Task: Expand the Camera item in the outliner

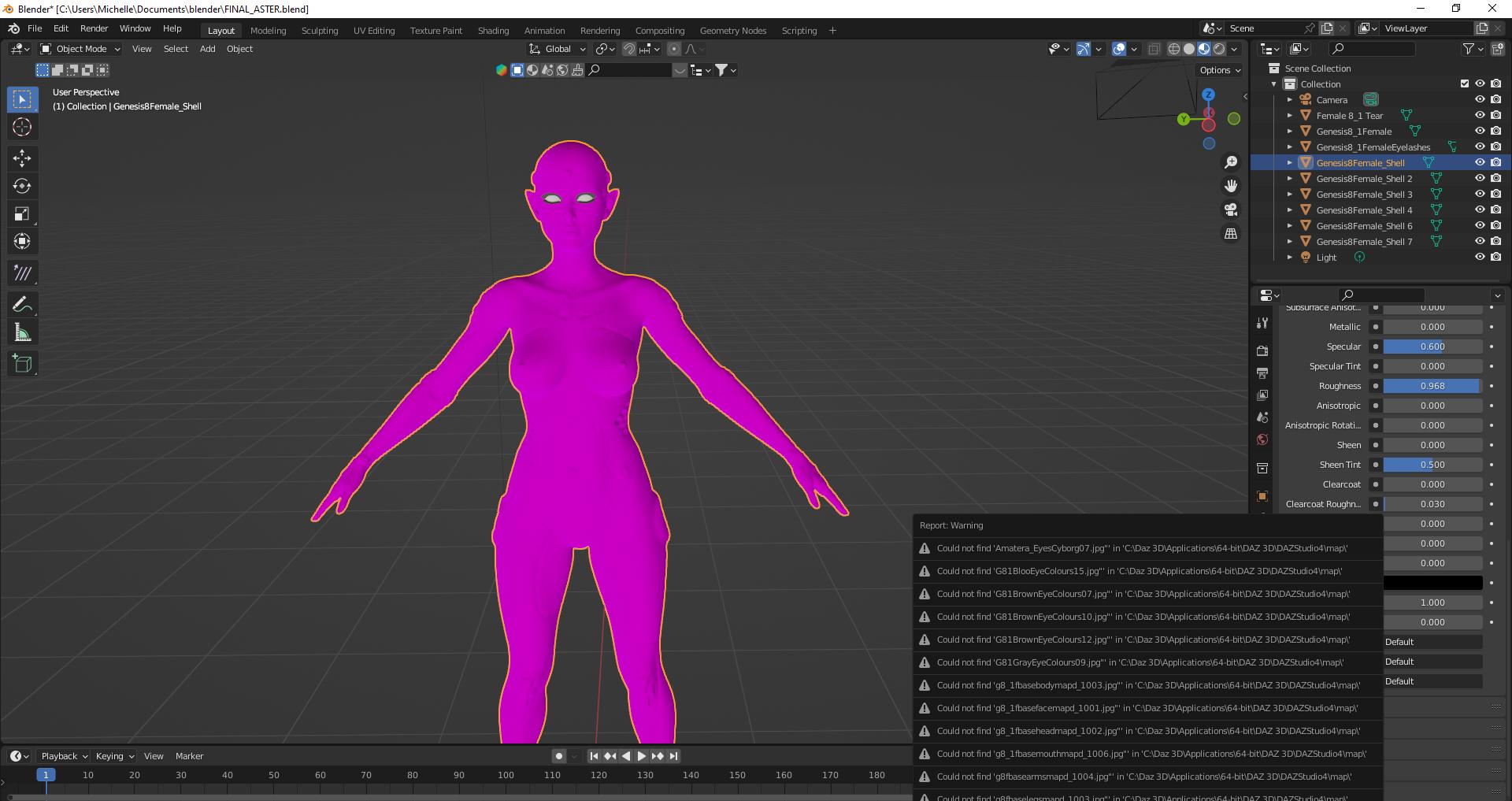Action: [x=1290, y=99]
